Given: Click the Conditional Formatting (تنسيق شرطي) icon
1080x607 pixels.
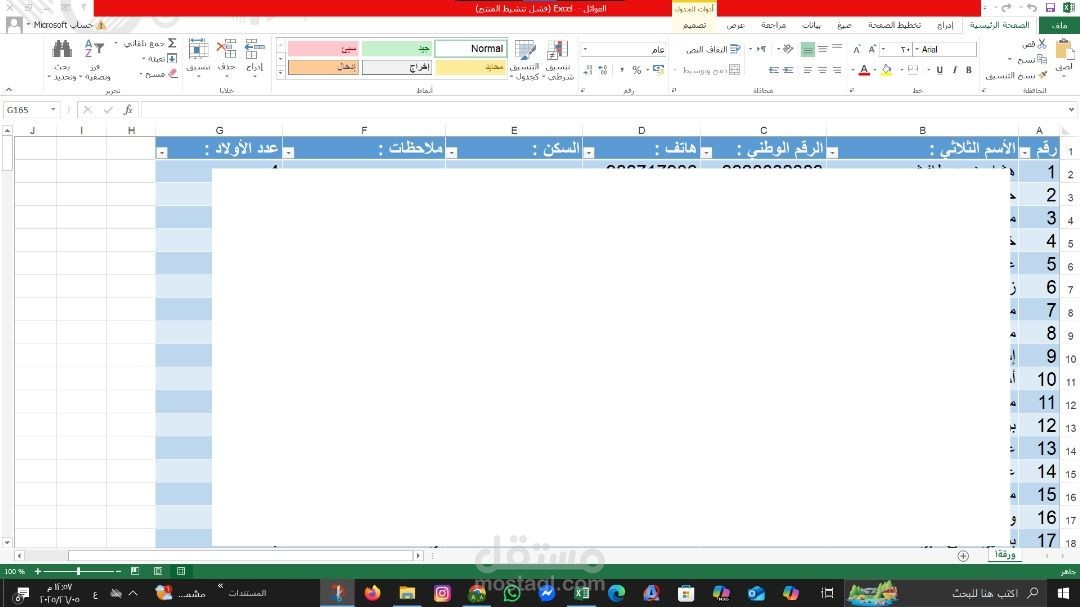Looking at the screenshot, I should click(557, 50).
